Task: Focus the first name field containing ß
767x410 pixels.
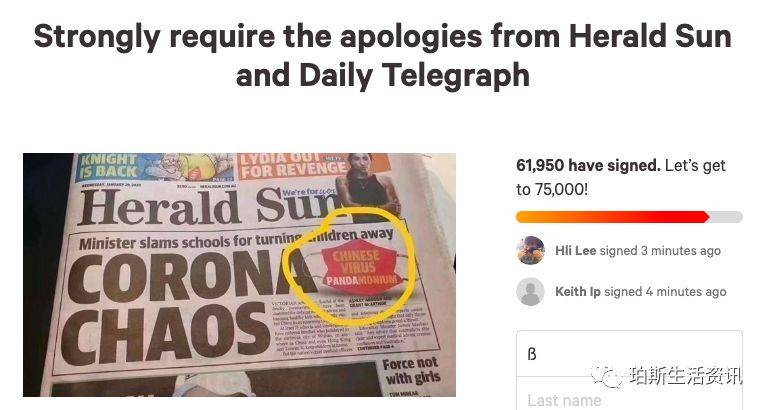Action: pos(629,354)
